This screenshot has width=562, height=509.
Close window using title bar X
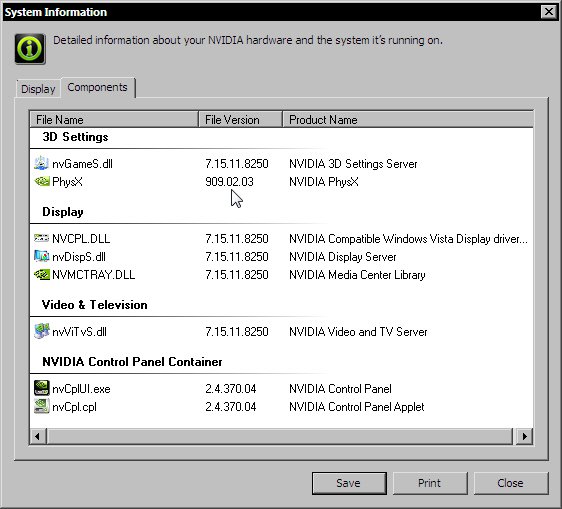pyautogui.click(x=549, y=12)
